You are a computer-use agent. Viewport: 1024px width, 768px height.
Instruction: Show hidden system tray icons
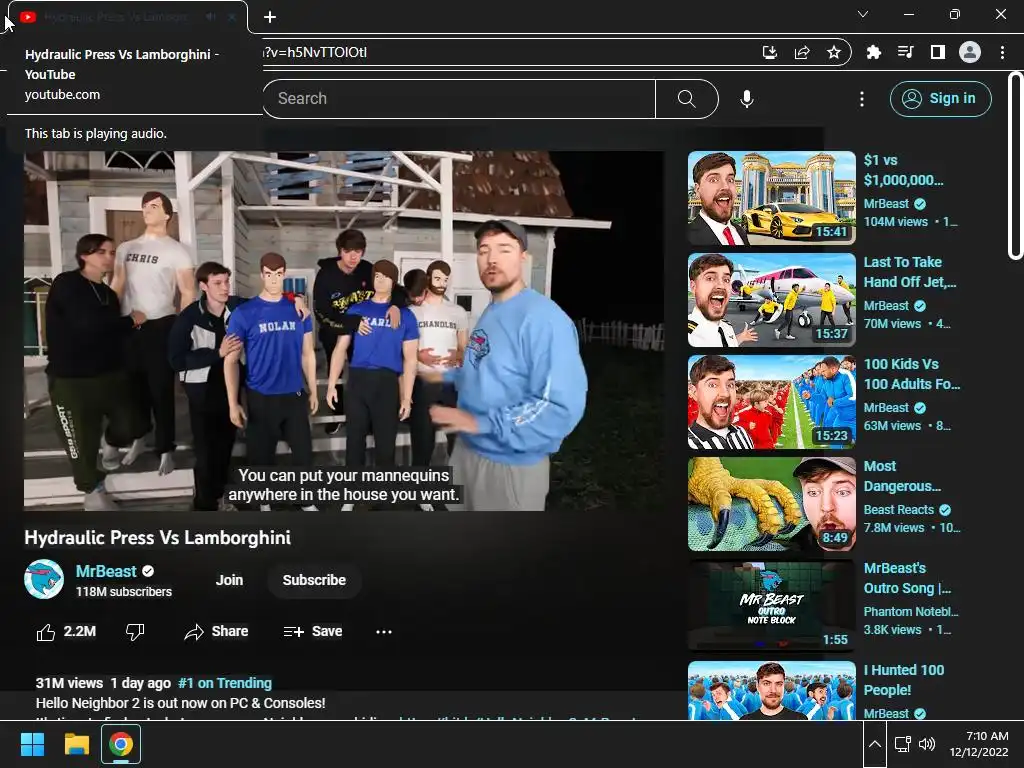(x=874, y=744)
